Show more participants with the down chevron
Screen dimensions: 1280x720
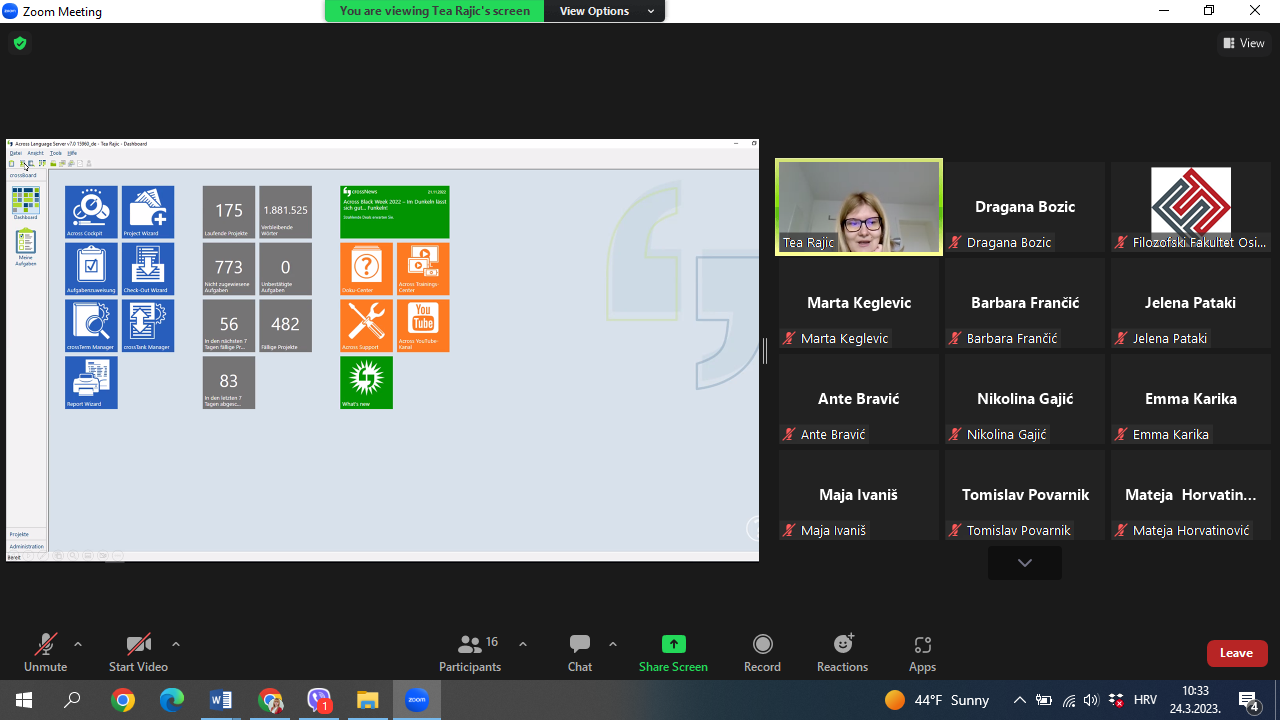[x=1025, y=563]
